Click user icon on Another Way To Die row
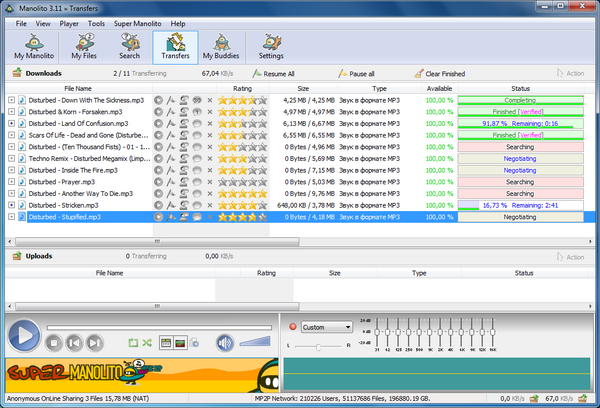The width and height of the screenshot is (600, 408). click(184, 194)
